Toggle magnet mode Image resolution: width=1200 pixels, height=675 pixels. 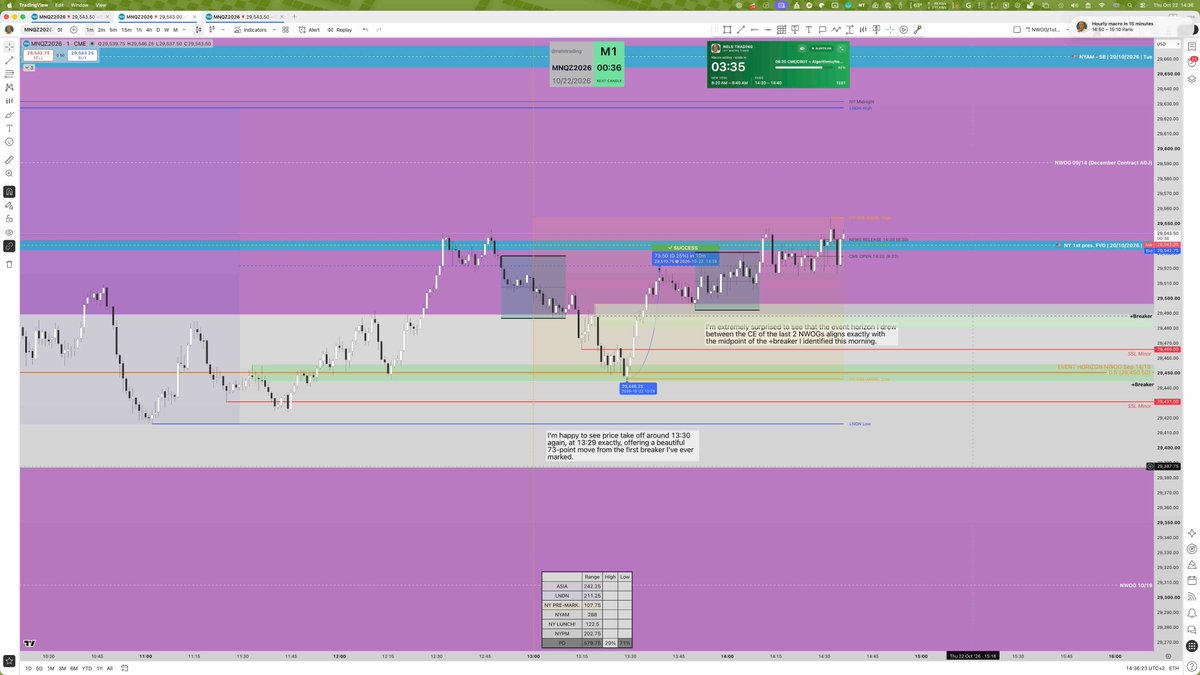tap(10, 190)
